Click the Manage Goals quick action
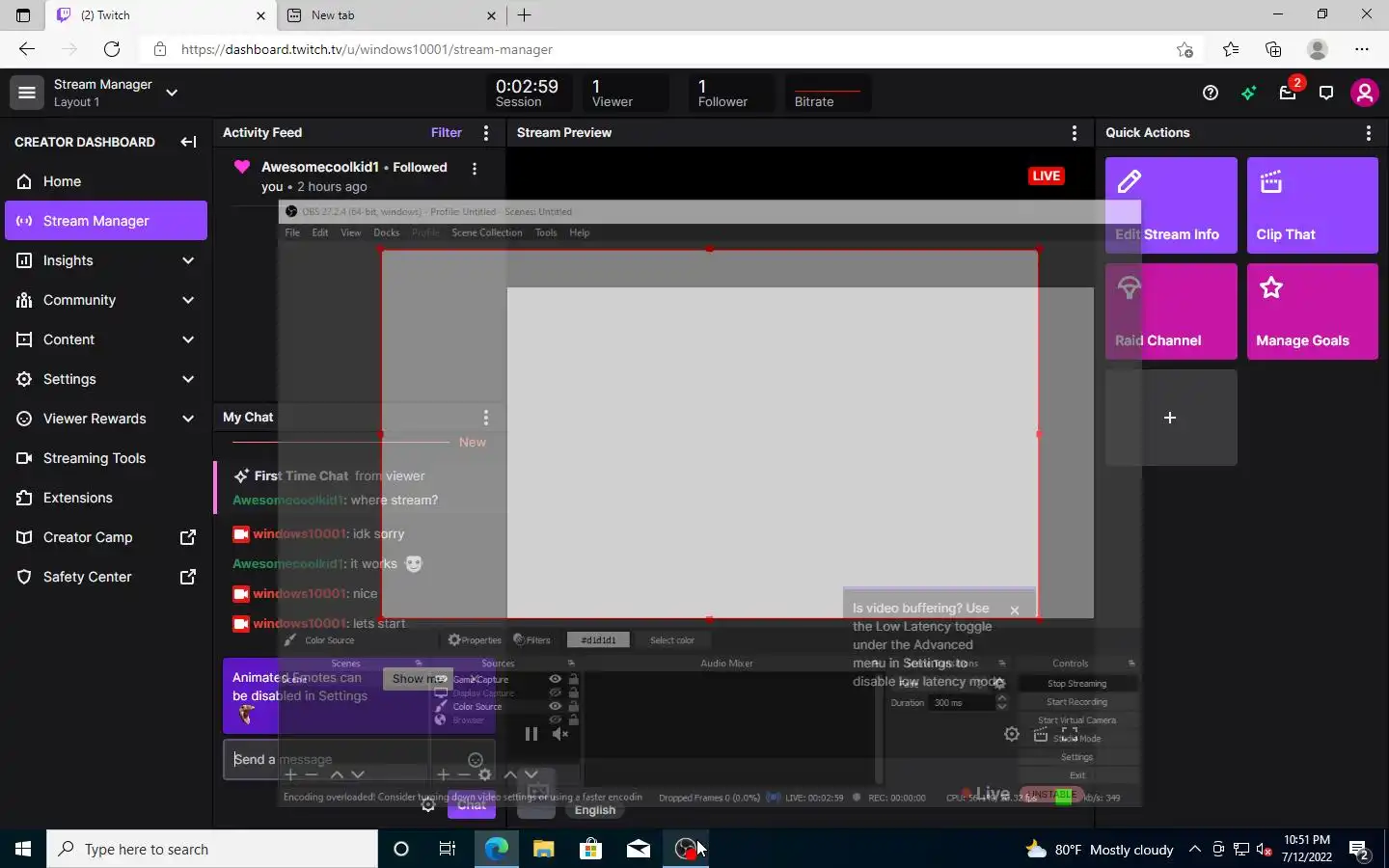The height and width of the screenshot is (868, 1389). [x=1313, y=312]
